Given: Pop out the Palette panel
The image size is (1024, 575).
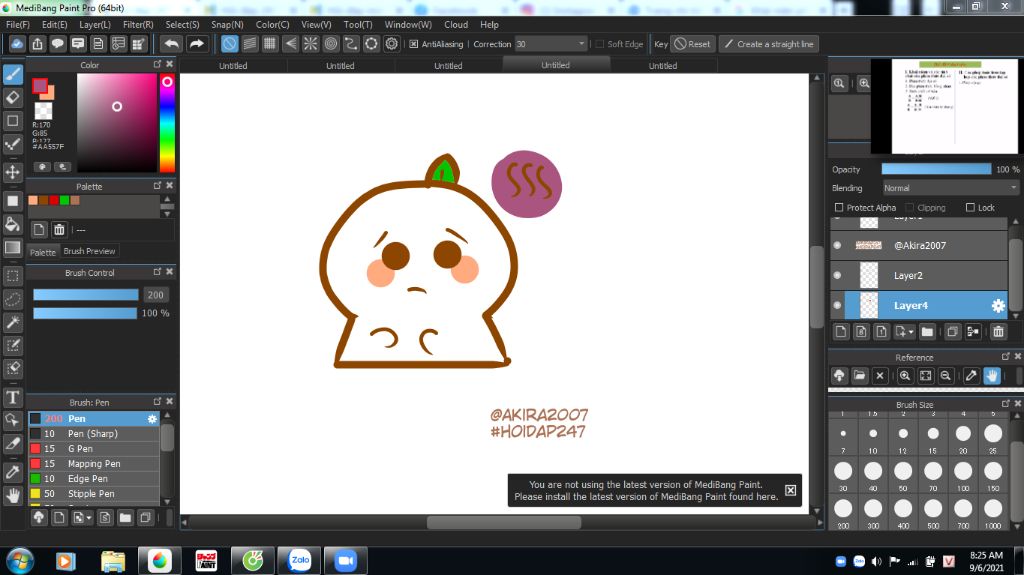Looking at the screenshot, I should click(x=157, y=186).
